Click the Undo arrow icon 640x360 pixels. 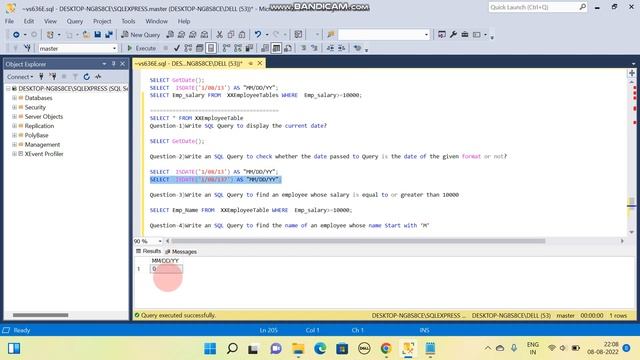[x=258, y=35]
